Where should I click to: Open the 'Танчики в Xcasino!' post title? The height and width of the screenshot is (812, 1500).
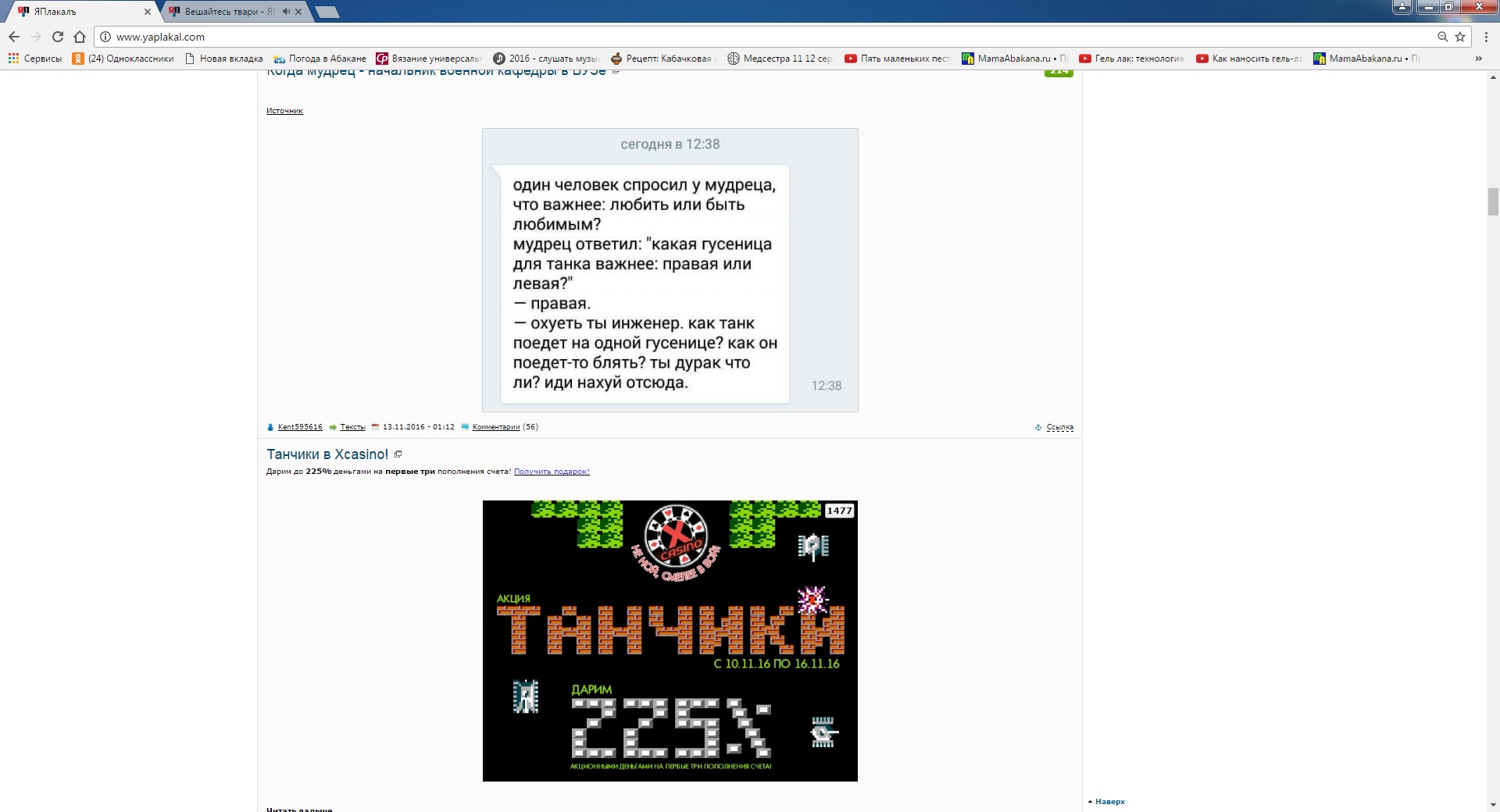click(x=327, y=454)
